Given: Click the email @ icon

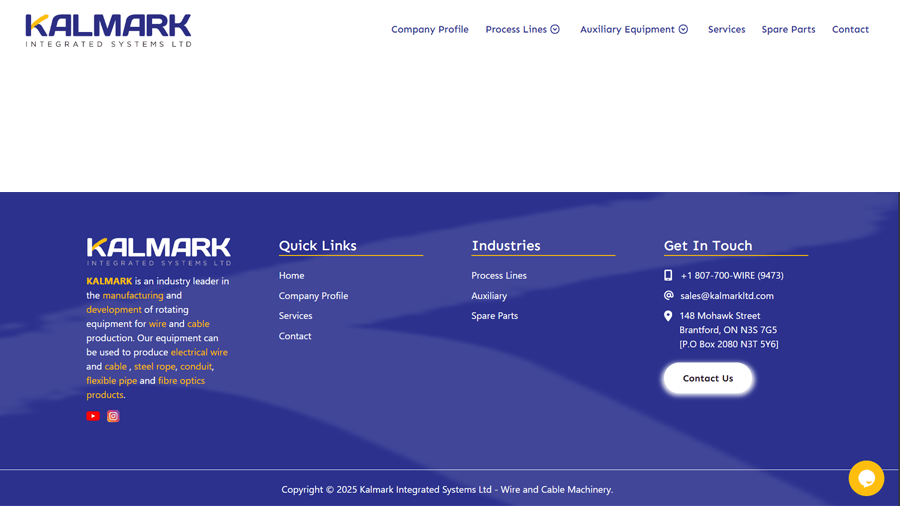Looking at the screenshot, I should pyautogui.click(x=668, y=296).
